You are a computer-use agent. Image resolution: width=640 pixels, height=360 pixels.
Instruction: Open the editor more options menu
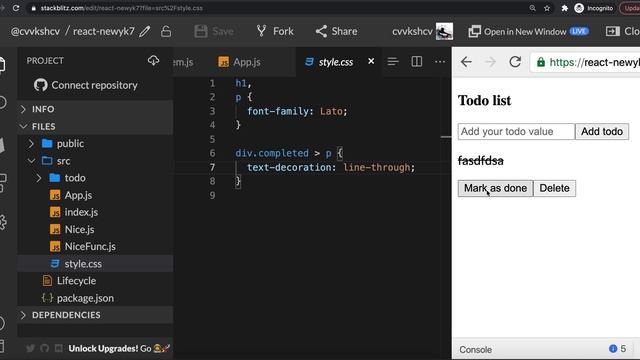click(440, 62)
